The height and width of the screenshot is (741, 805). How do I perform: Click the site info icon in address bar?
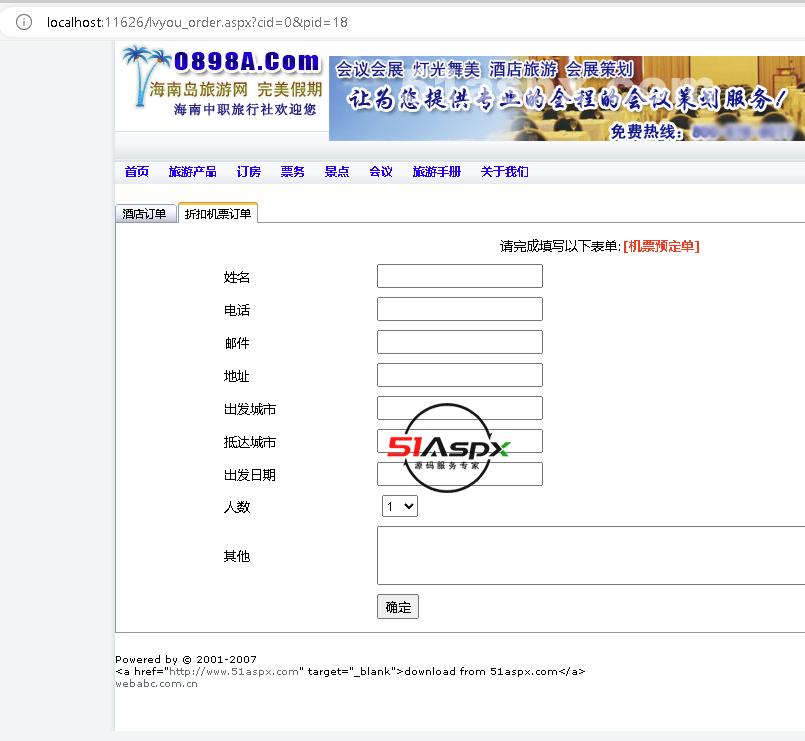click(x=24, y=22)
